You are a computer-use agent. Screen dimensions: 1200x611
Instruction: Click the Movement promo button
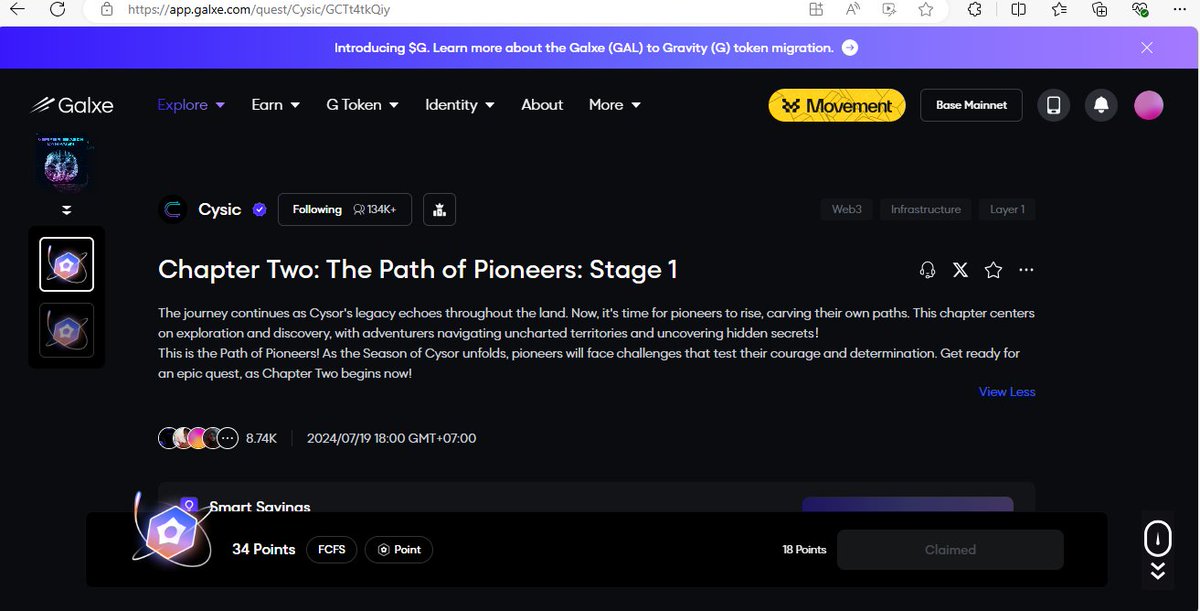(x=837, y=105)
